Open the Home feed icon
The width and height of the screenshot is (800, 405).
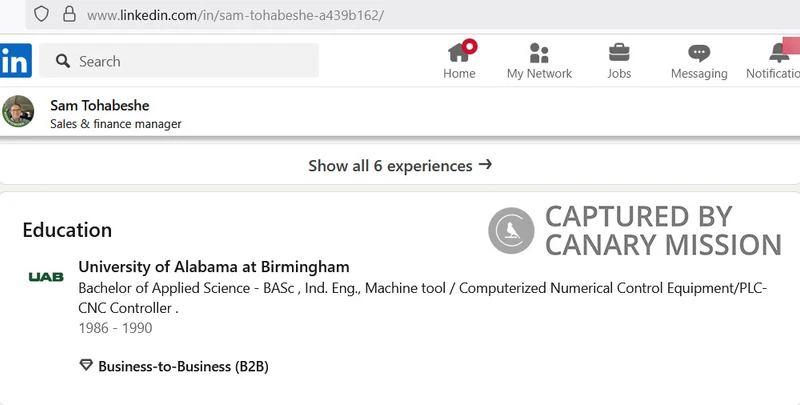(459, 53)
